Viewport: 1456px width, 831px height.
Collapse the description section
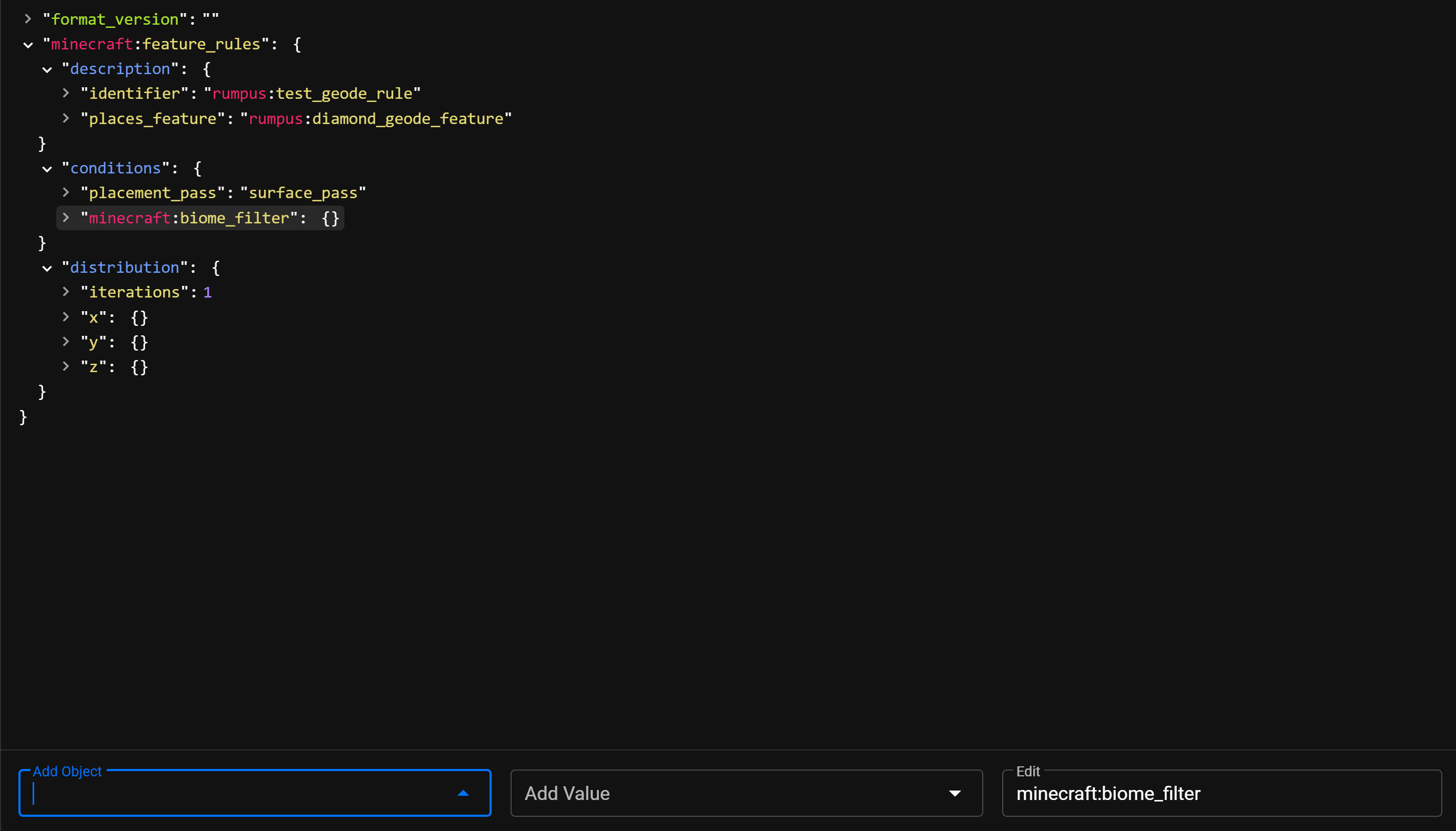pos(47,69)
